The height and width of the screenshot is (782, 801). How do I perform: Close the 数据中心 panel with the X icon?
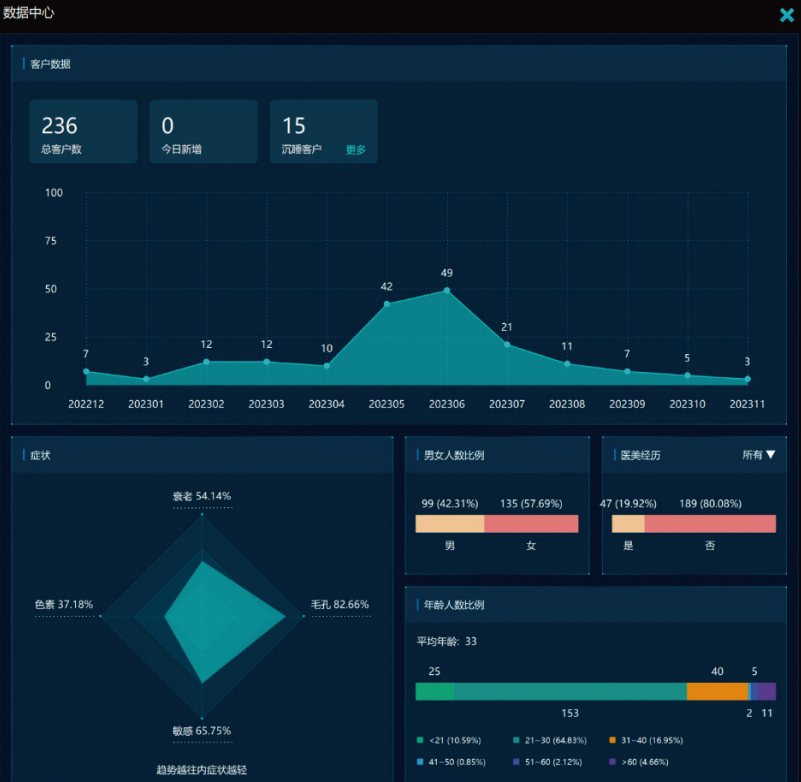coord(786,15)
